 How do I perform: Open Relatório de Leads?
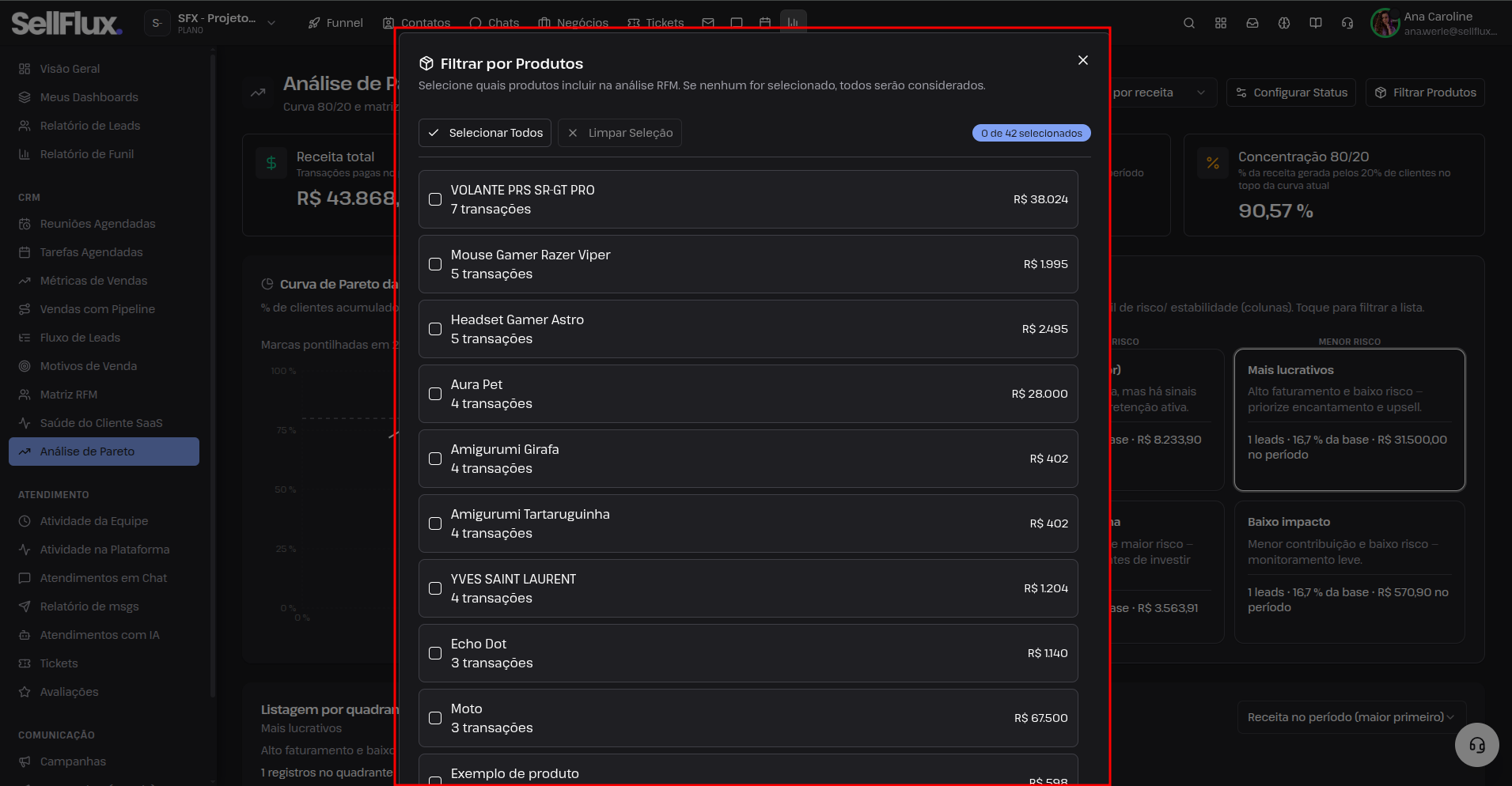click(x=104, y=126)
